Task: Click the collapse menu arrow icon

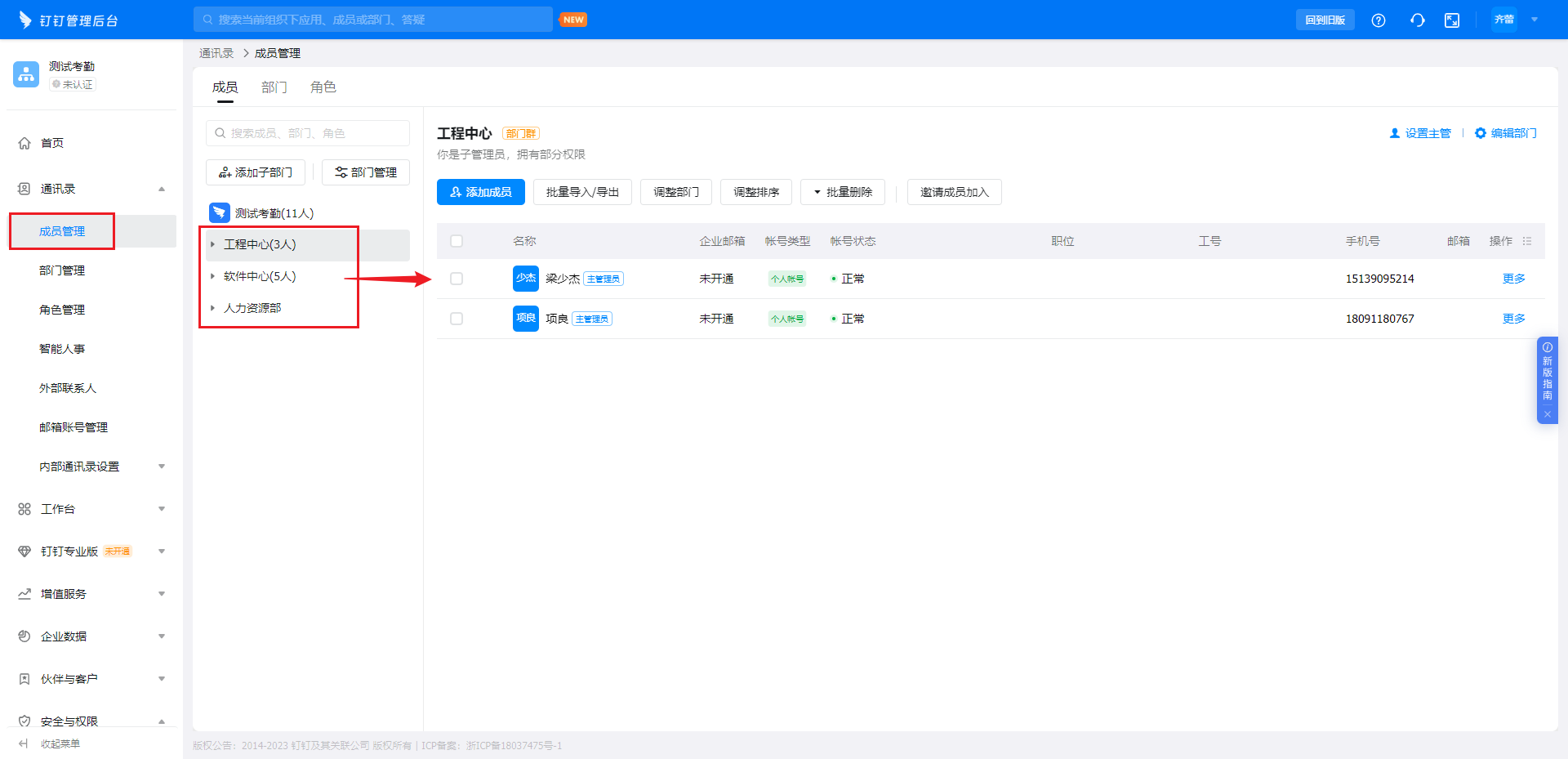Action: coord(24,743)
